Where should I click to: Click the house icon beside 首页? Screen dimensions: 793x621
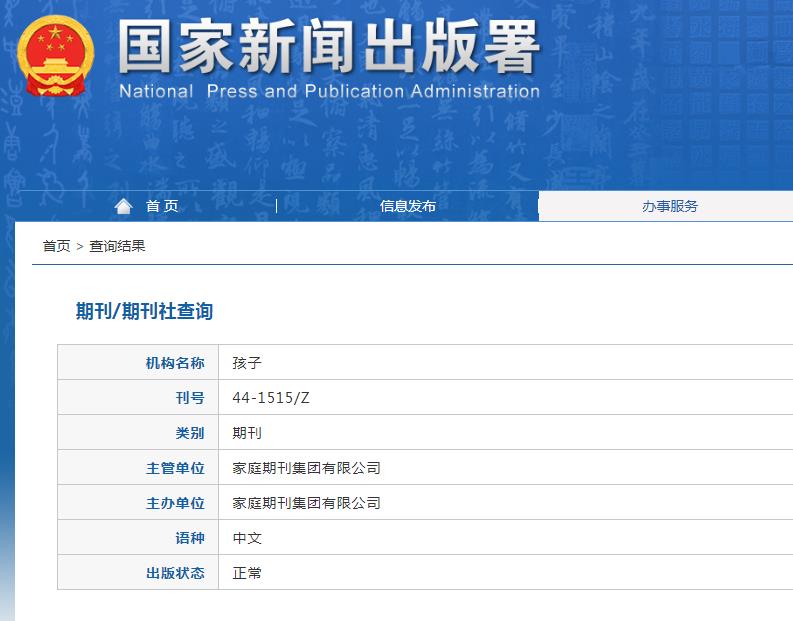[123, 206]
